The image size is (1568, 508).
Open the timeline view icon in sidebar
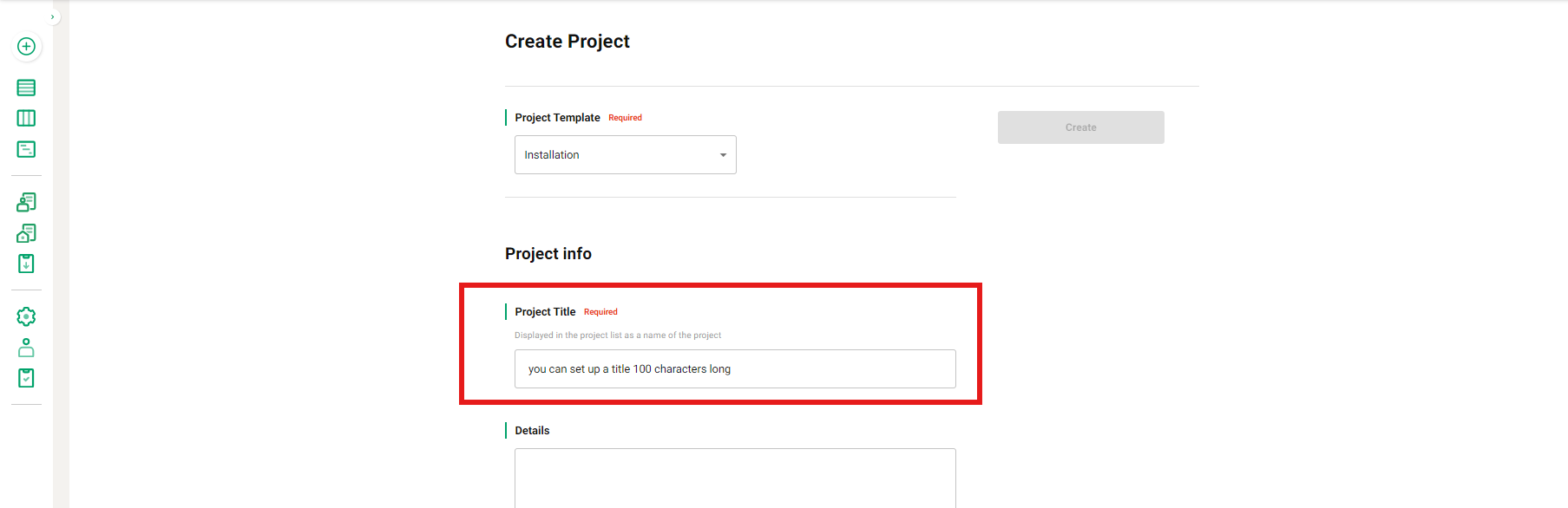click(x=26, y=149)
